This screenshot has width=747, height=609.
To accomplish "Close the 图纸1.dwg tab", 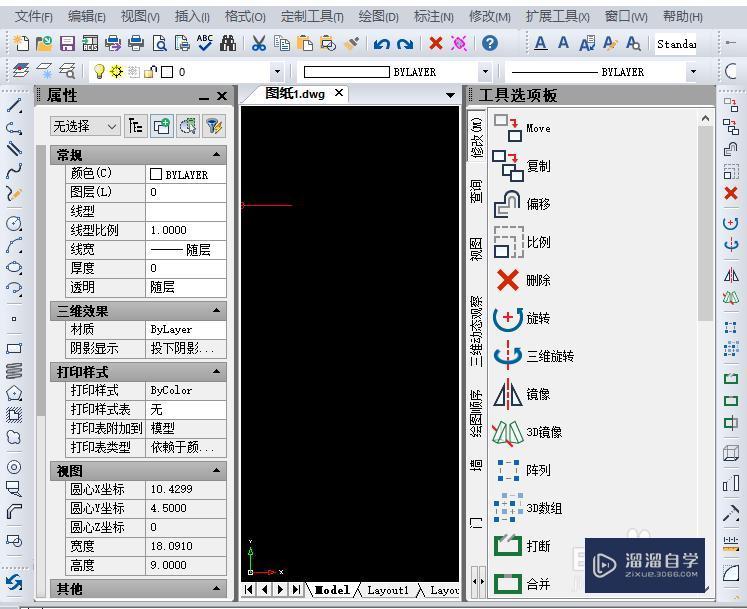I will 339,93.
